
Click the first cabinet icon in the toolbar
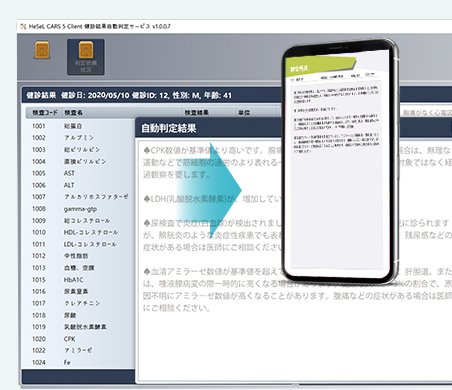pyautogui.click(x=42, y=50)
